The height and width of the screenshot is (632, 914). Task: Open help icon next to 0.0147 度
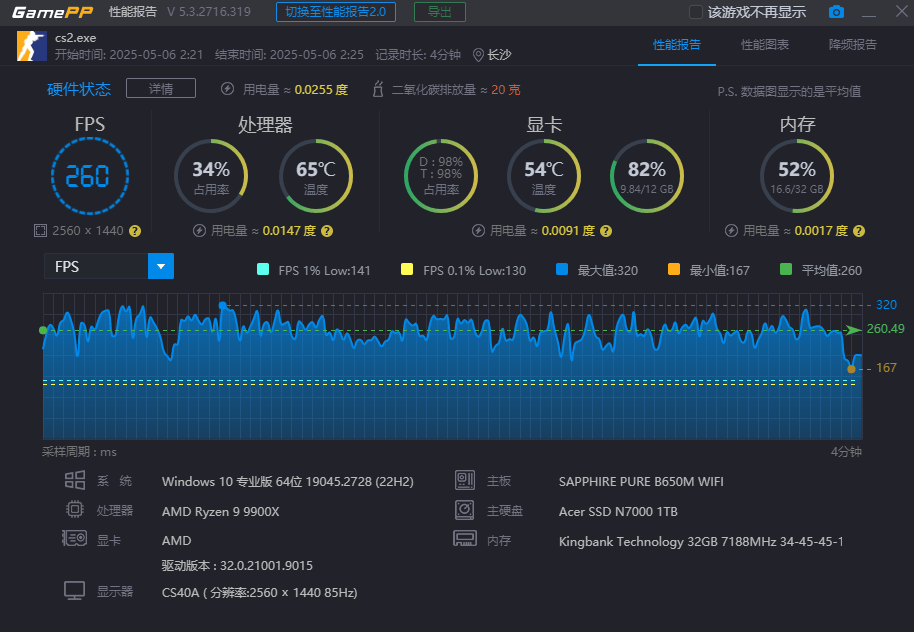coord(327,231)
